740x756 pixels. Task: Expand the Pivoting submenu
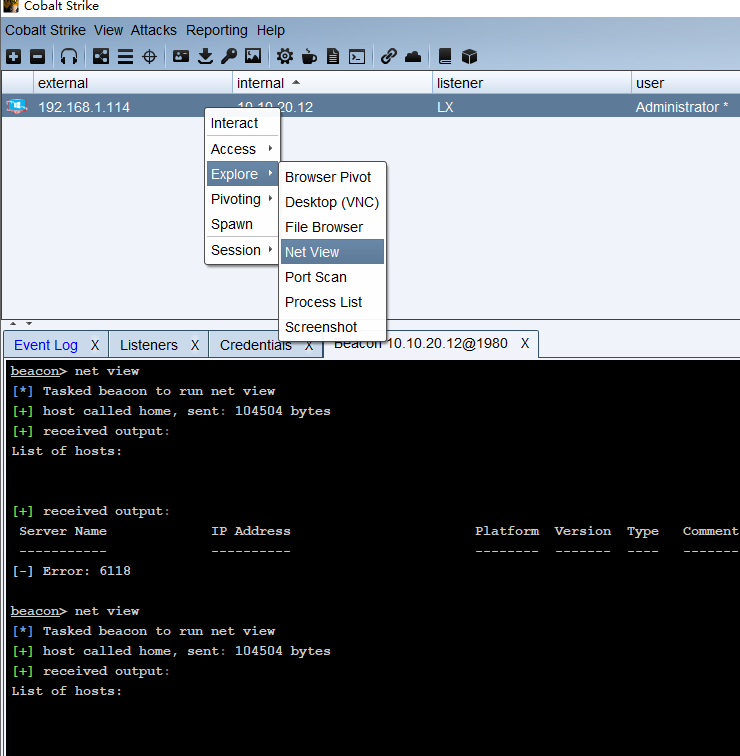click(242, 199)
